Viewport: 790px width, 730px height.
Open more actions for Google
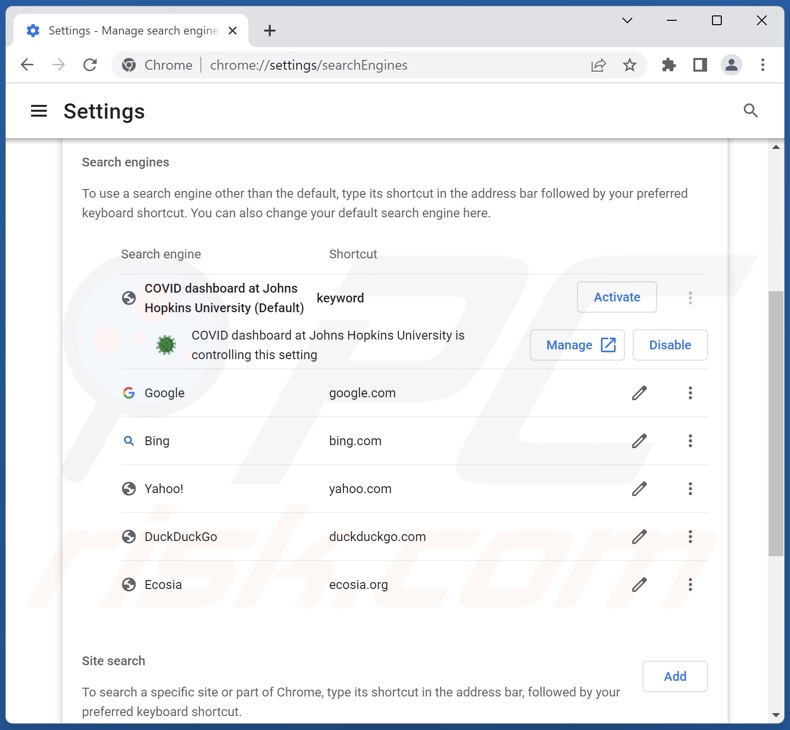pyautogui.click(x=690, y=393)
